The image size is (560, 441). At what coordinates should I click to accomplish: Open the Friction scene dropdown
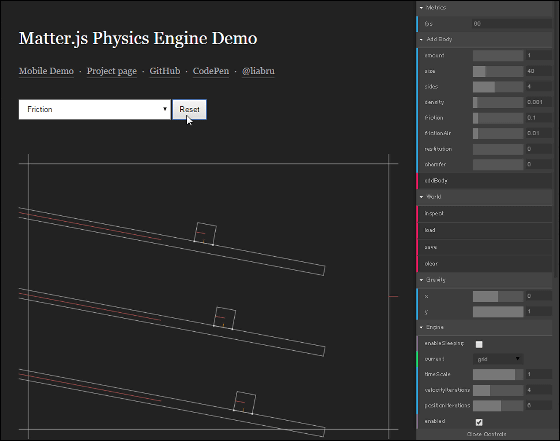click(x=94, y=109)
